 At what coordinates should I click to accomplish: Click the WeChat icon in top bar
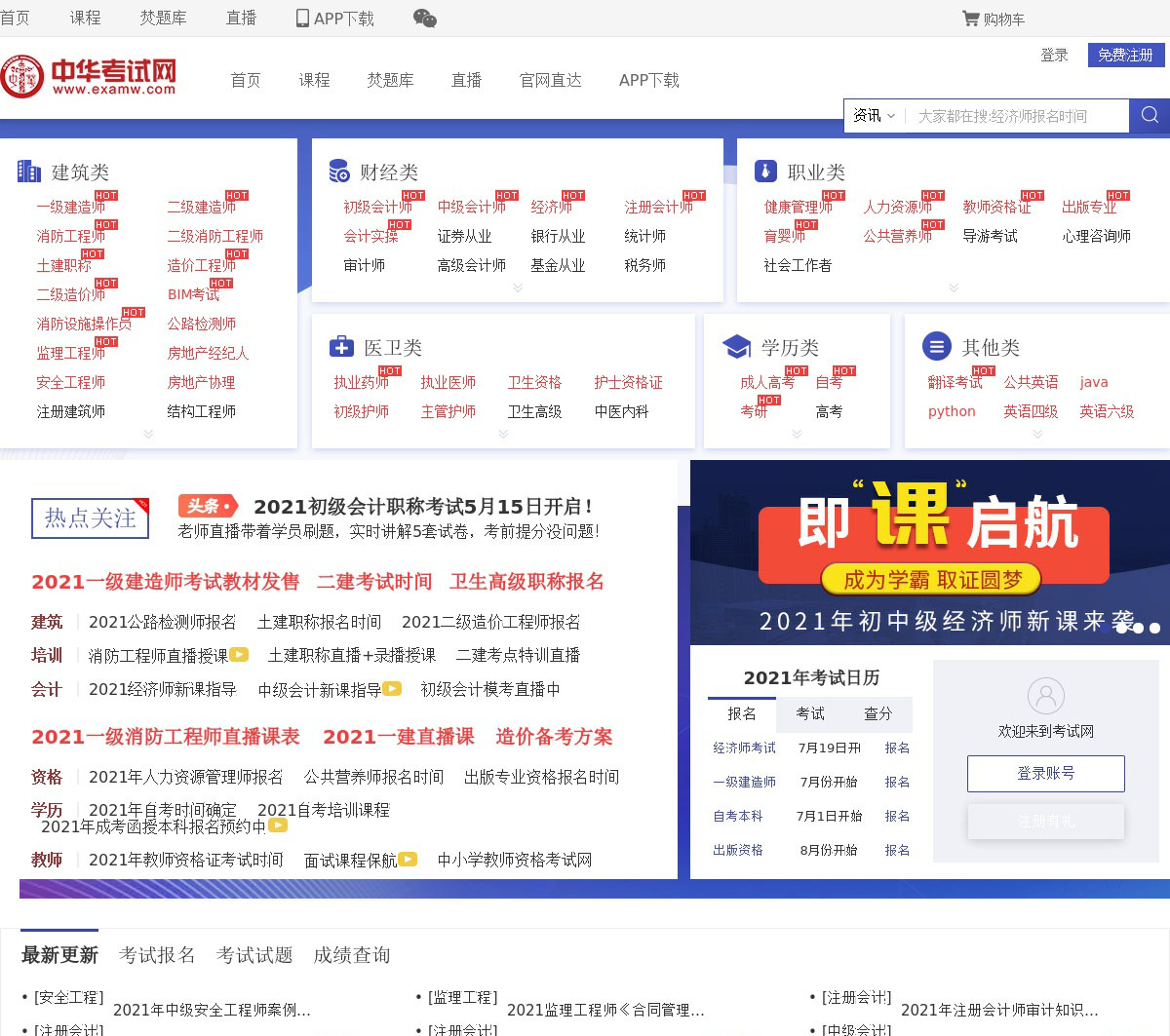pyautogui.click(x=424, y=19)
